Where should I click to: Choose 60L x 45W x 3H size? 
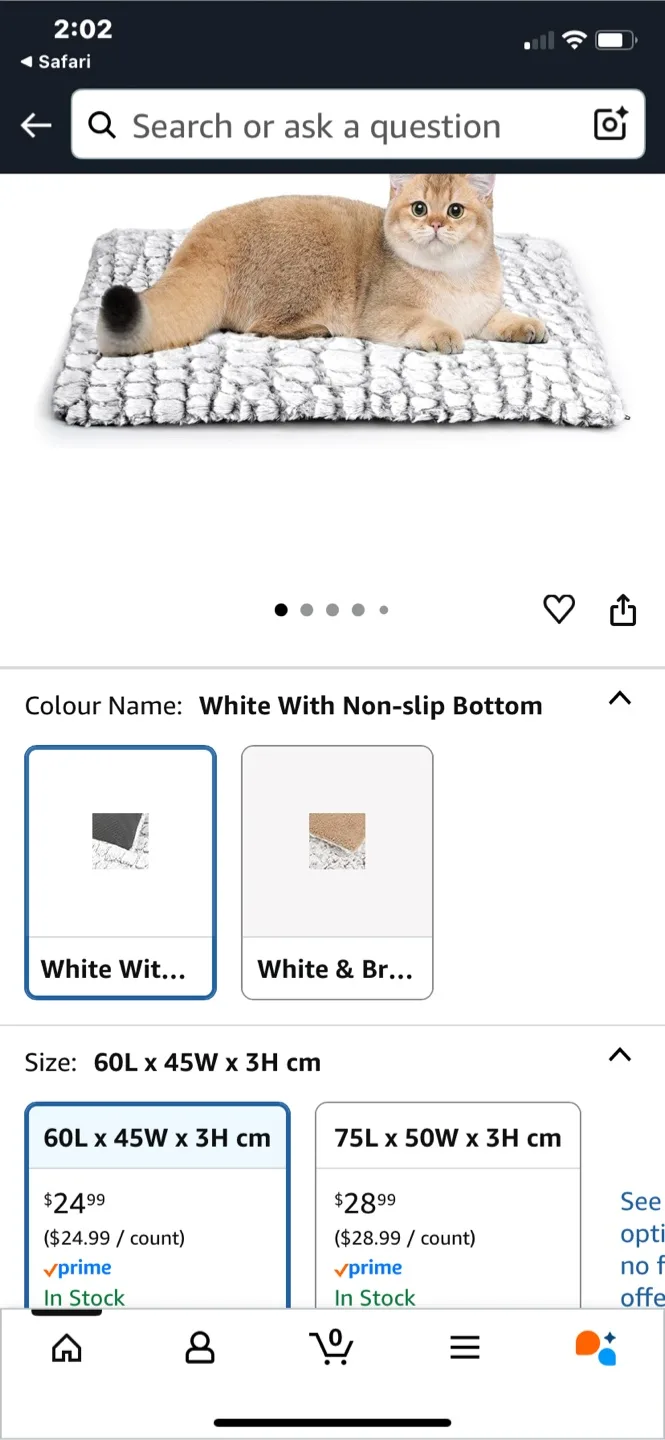157,1200
